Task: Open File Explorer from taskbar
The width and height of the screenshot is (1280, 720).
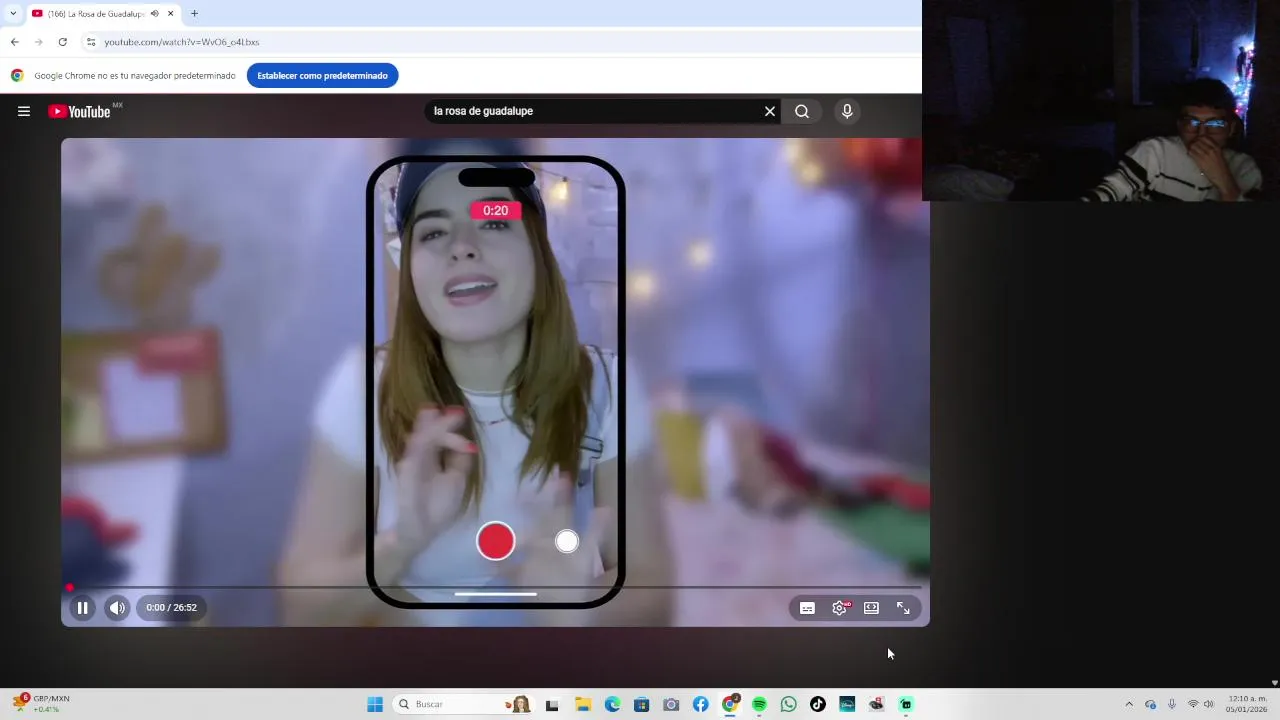Action: (583, 704)
